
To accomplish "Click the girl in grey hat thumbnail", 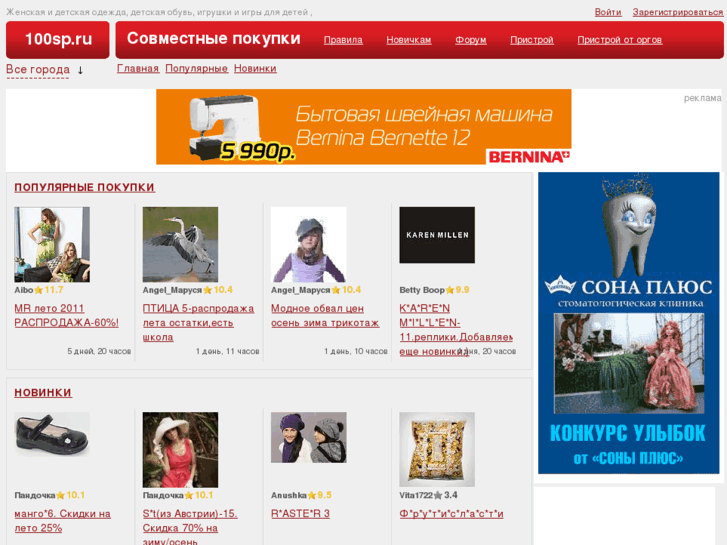I will 309,244.
